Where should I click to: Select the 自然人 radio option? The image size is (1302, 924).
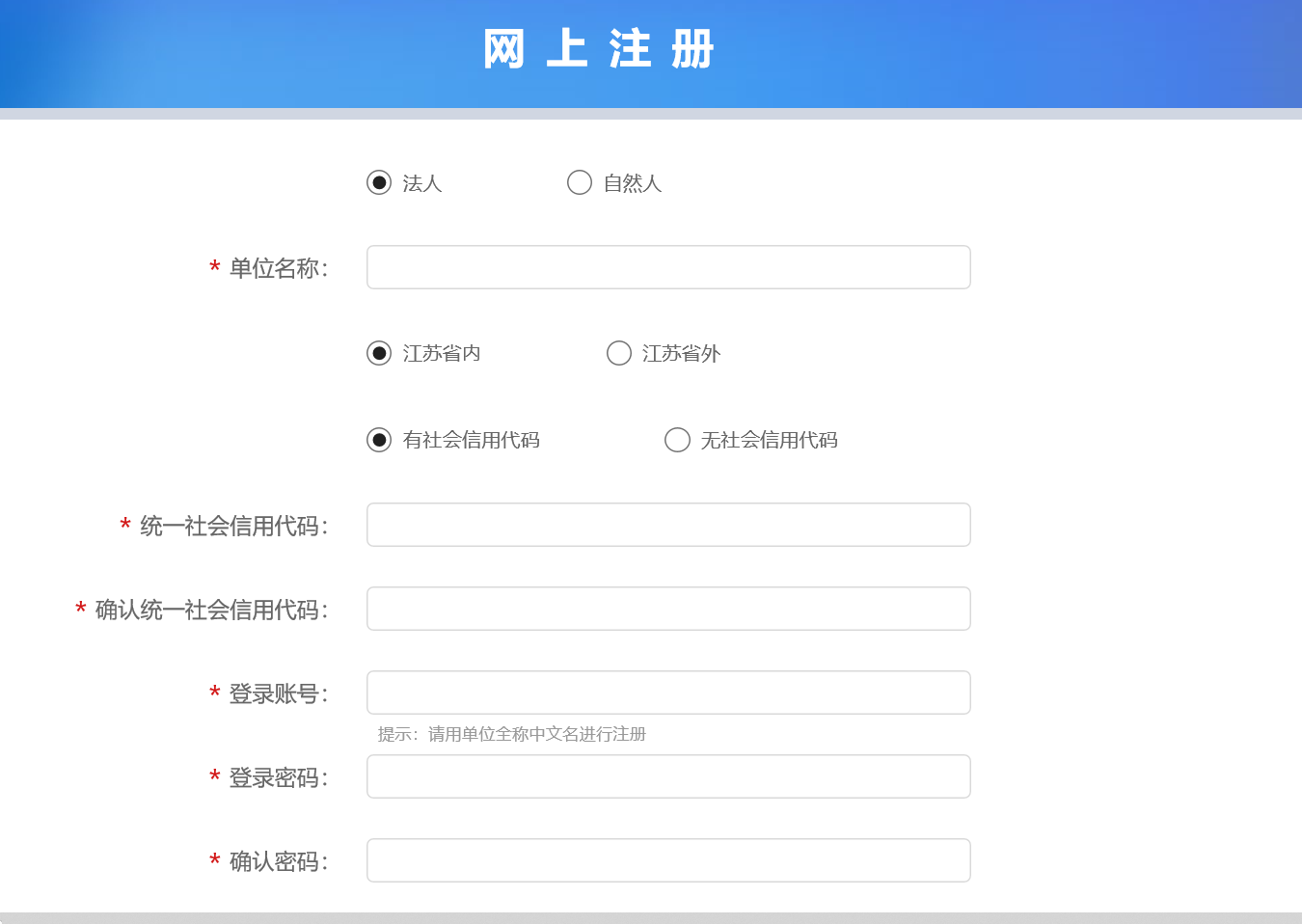pos(580,182)
